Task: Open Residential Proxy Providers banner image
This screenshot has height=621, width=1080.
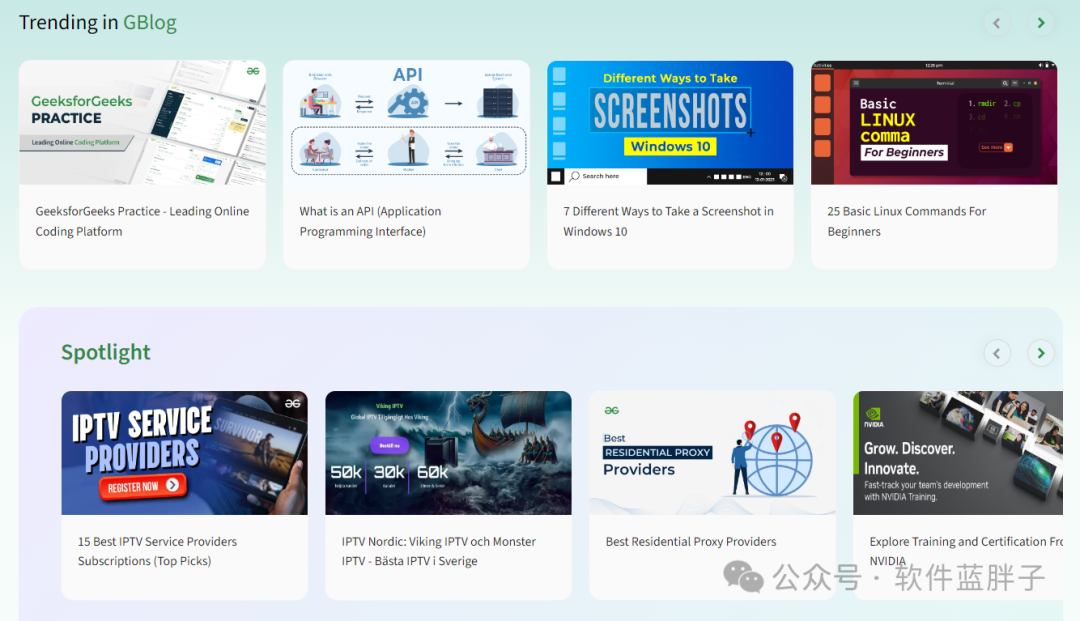Action: pos(712,453)
